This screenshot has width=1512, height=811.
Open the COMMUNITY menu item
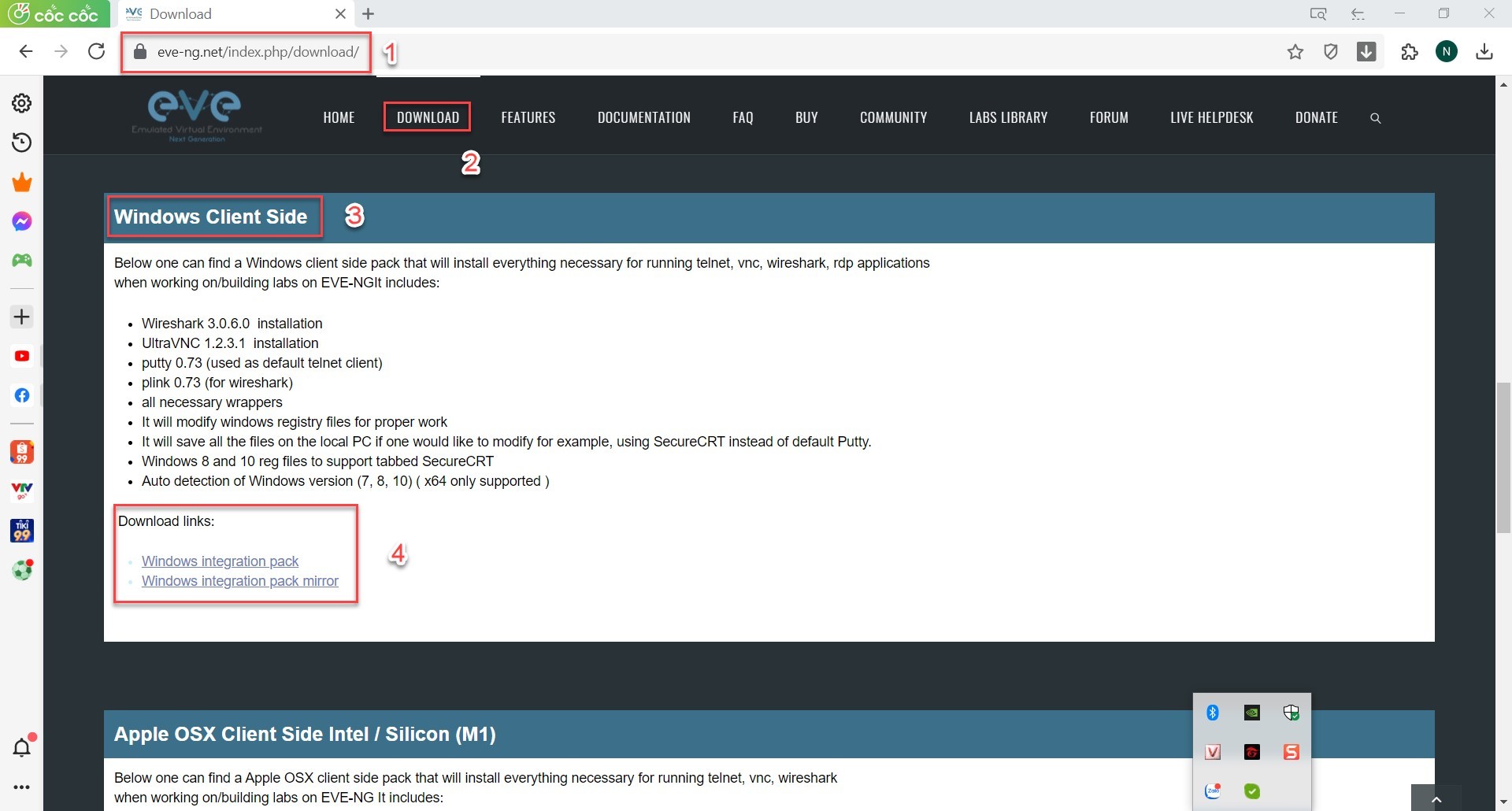coord(893,117)
